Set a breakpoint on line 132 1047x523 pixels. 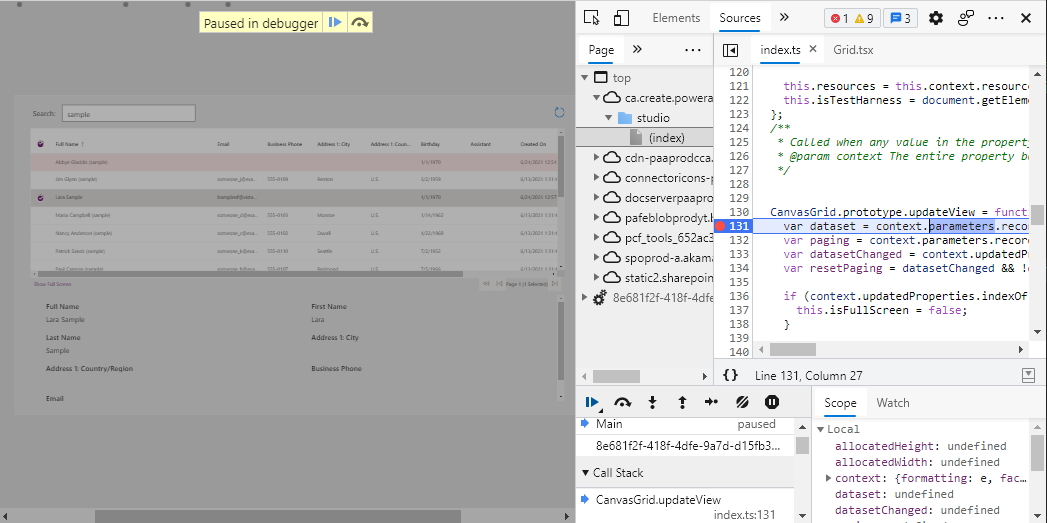coord(739,240)
